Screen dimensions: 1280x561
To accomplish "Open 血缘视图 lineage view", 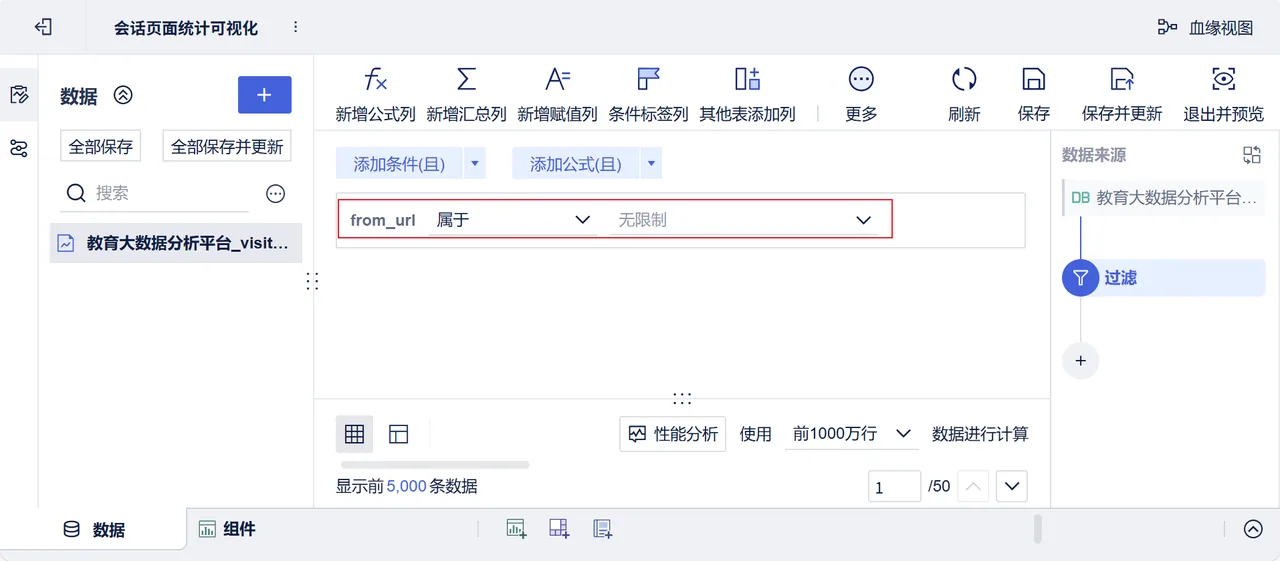I will coord(1205,28).
